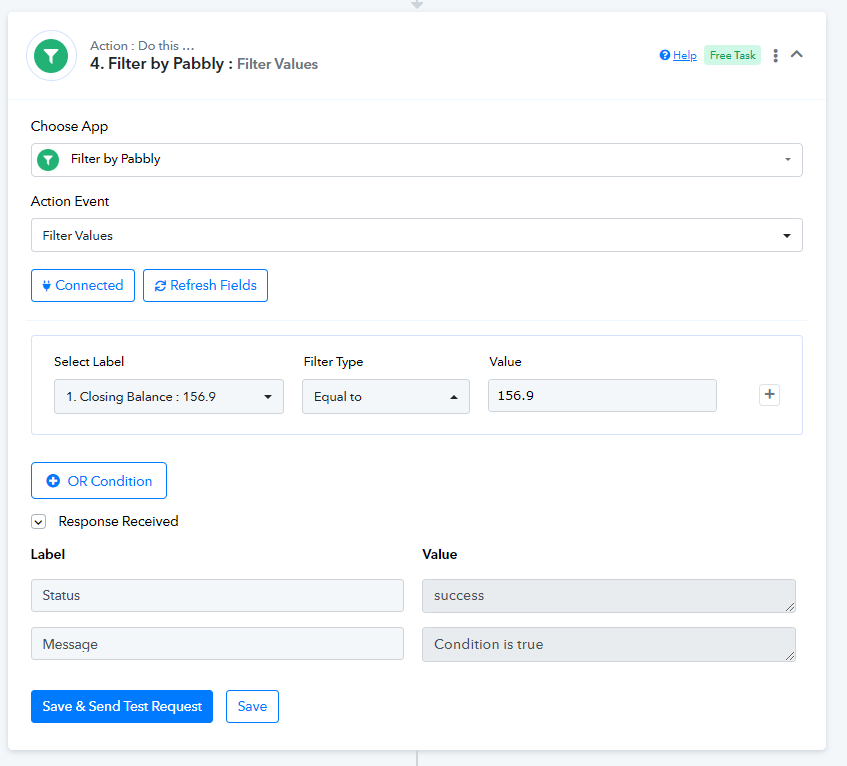Open the Select Label dropdown showing Closing Balance
Viewport: 847px width, 766px height.
169,397
